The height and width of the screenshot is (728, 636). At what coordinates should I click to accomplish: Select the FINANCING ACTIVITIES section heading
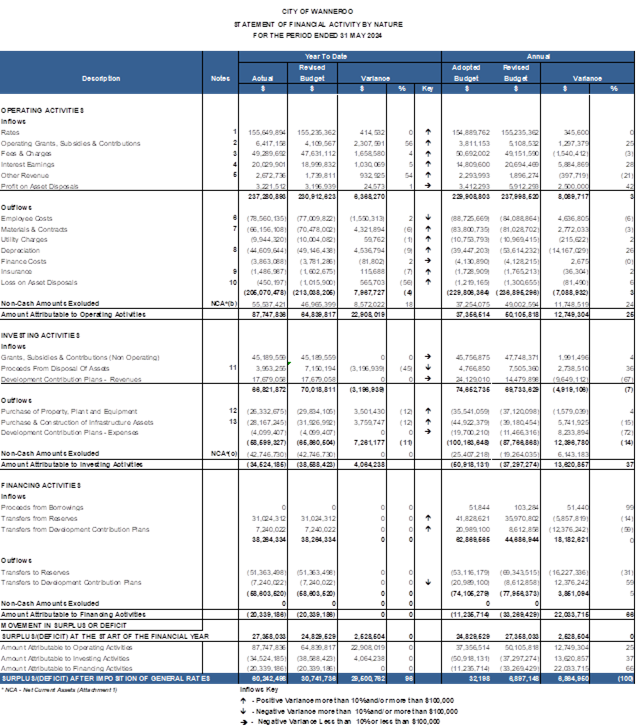click(42, 484)
